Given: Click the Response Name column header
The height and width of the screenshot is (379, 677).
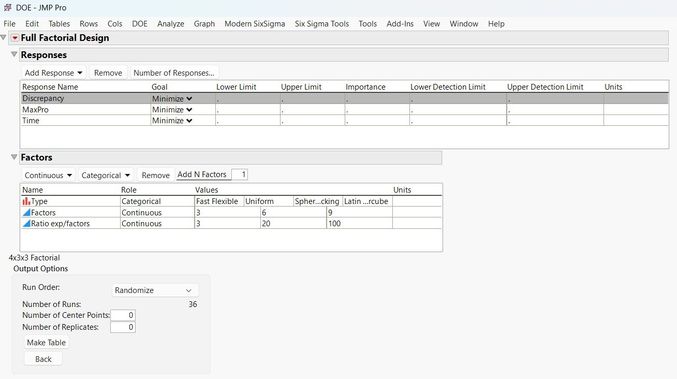Looking at the screenshot, I should pos(50,87).
